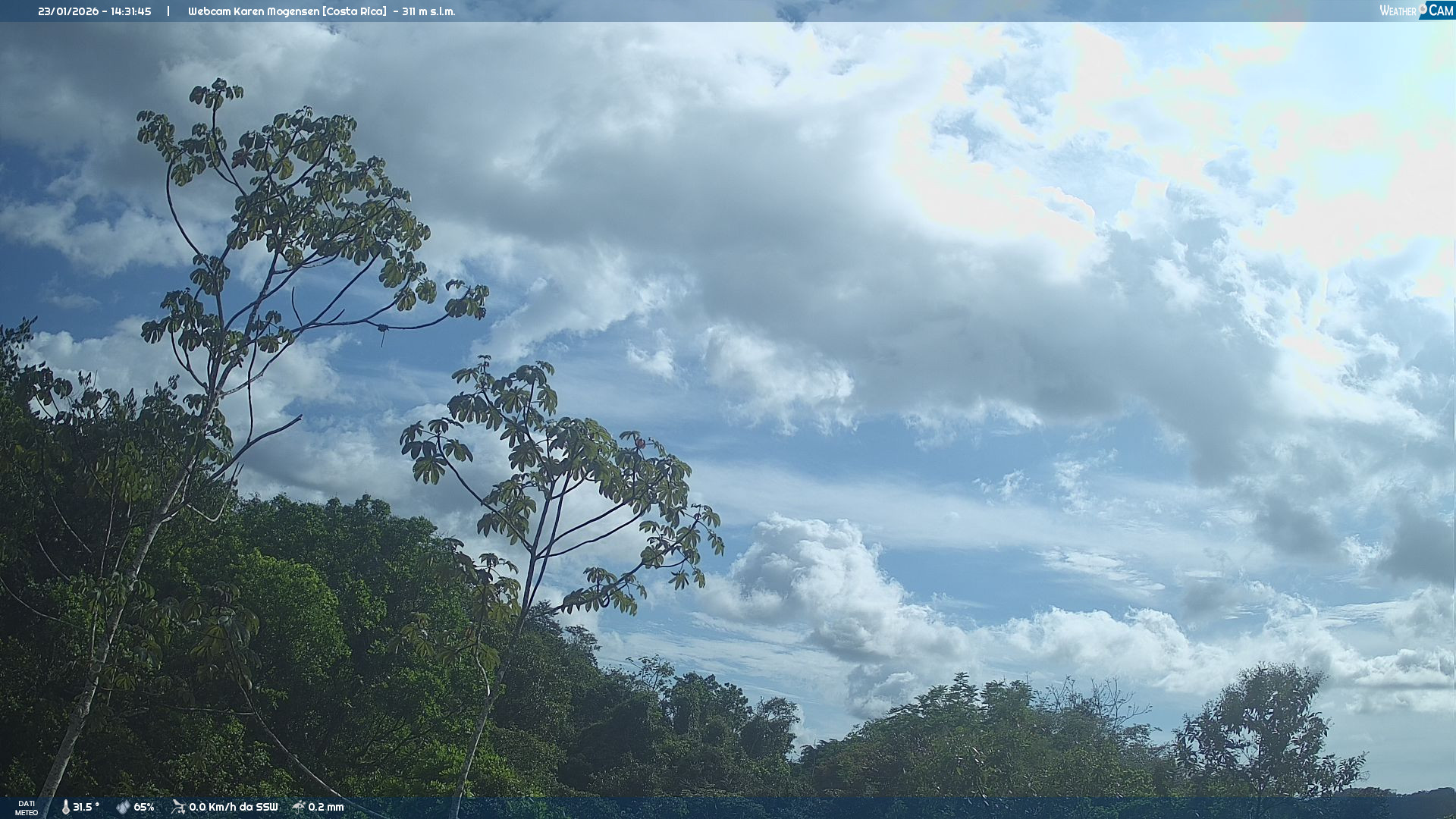The image size is (1456, 819).
Task: Click the 14:31:45 timestamp
Action: pos(130,11)
